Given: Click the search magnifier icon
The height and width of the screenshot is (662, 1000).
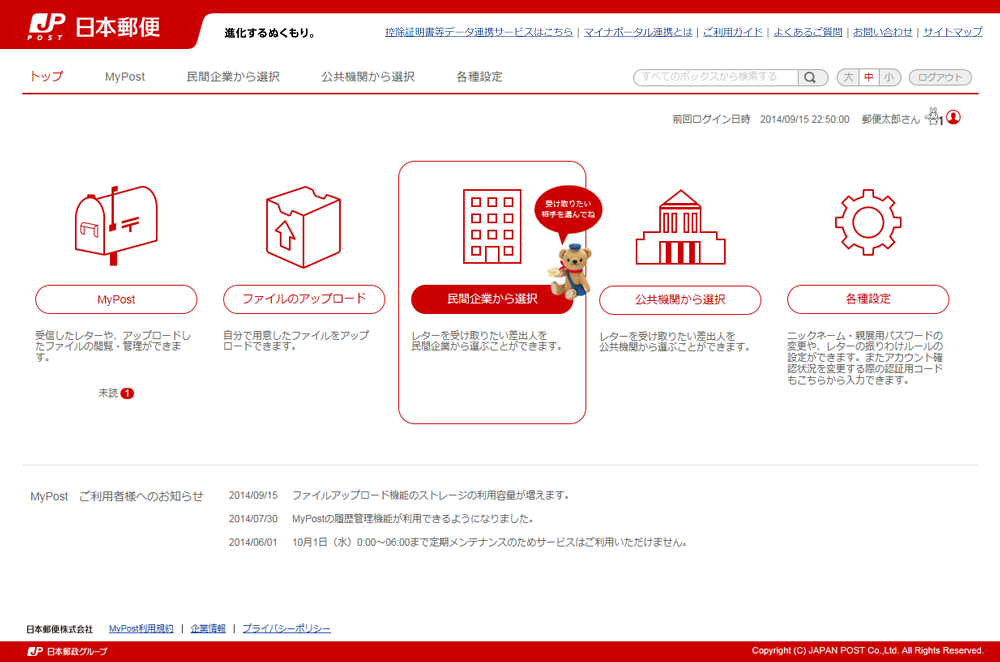Looking at the screenshot, I should (x=810, y=77).
